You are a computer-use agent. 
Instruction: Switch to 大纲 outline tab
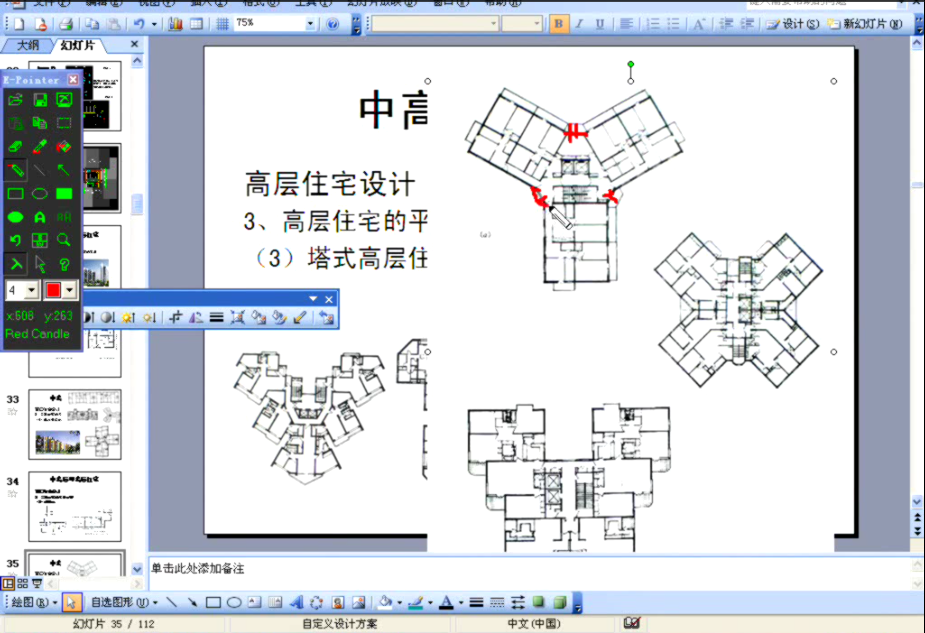[x=27, y=45]
